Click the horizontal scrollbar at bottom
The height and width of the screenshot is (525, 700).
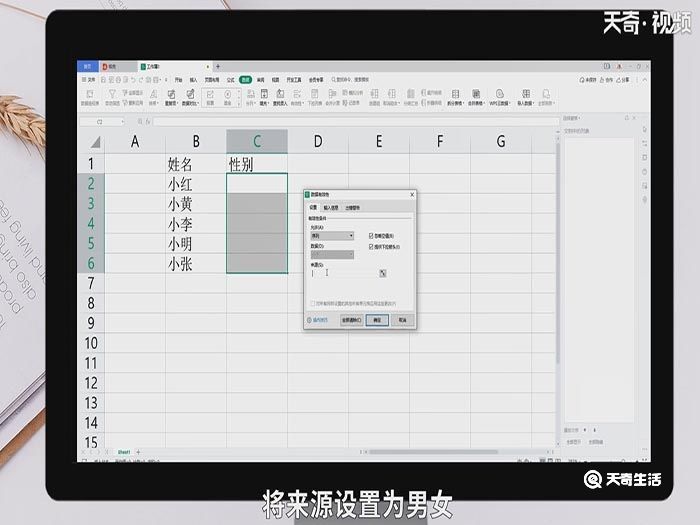[433, 452]
